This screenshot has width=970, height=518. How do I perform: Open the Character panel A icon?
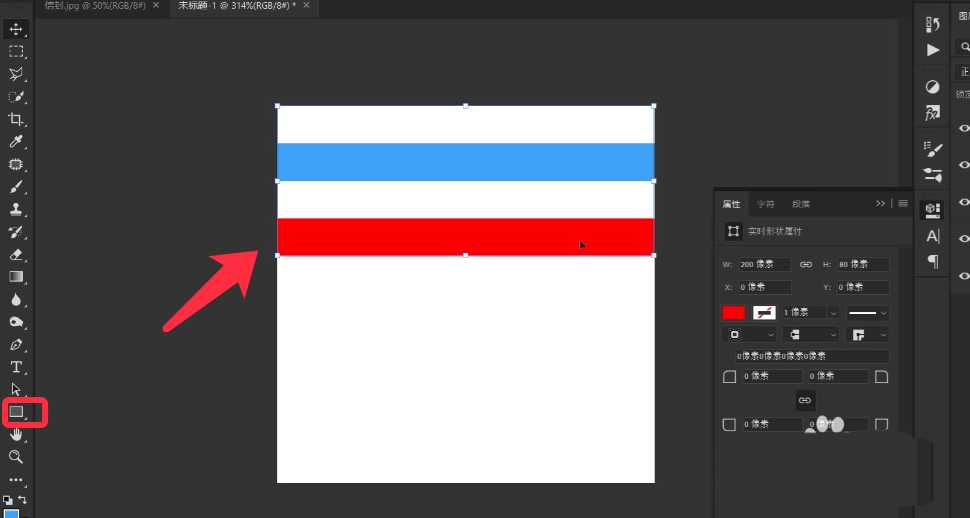[932, 236]
